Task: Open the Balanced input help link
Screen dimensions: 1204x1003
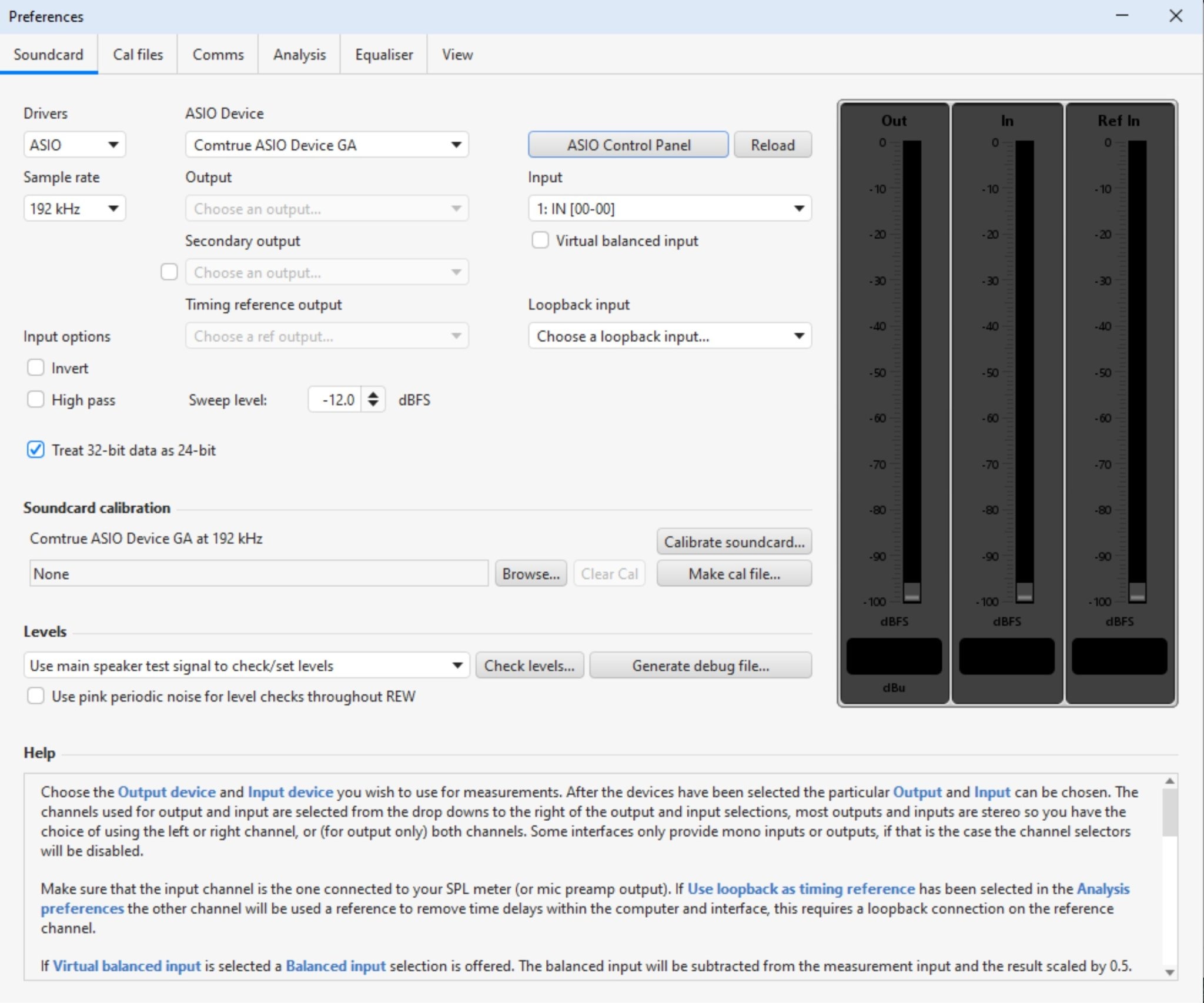Action: coord(336,966)
